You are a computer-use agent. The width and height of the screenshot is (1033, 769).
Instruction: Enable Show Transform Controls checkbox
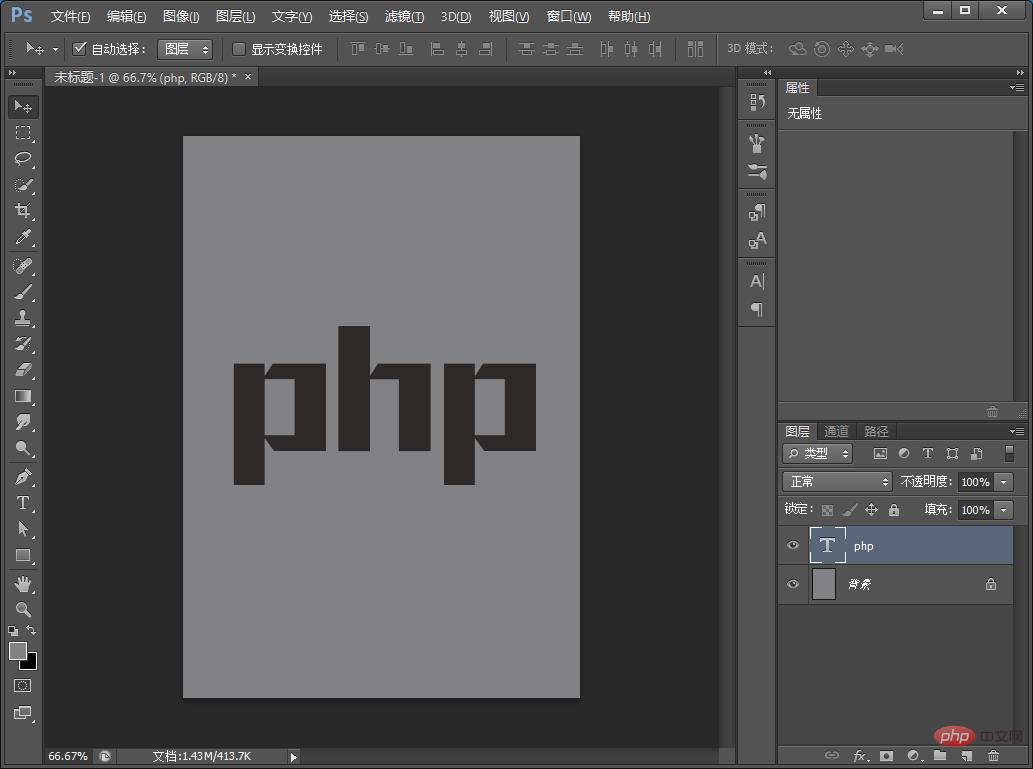pos(239,49)
